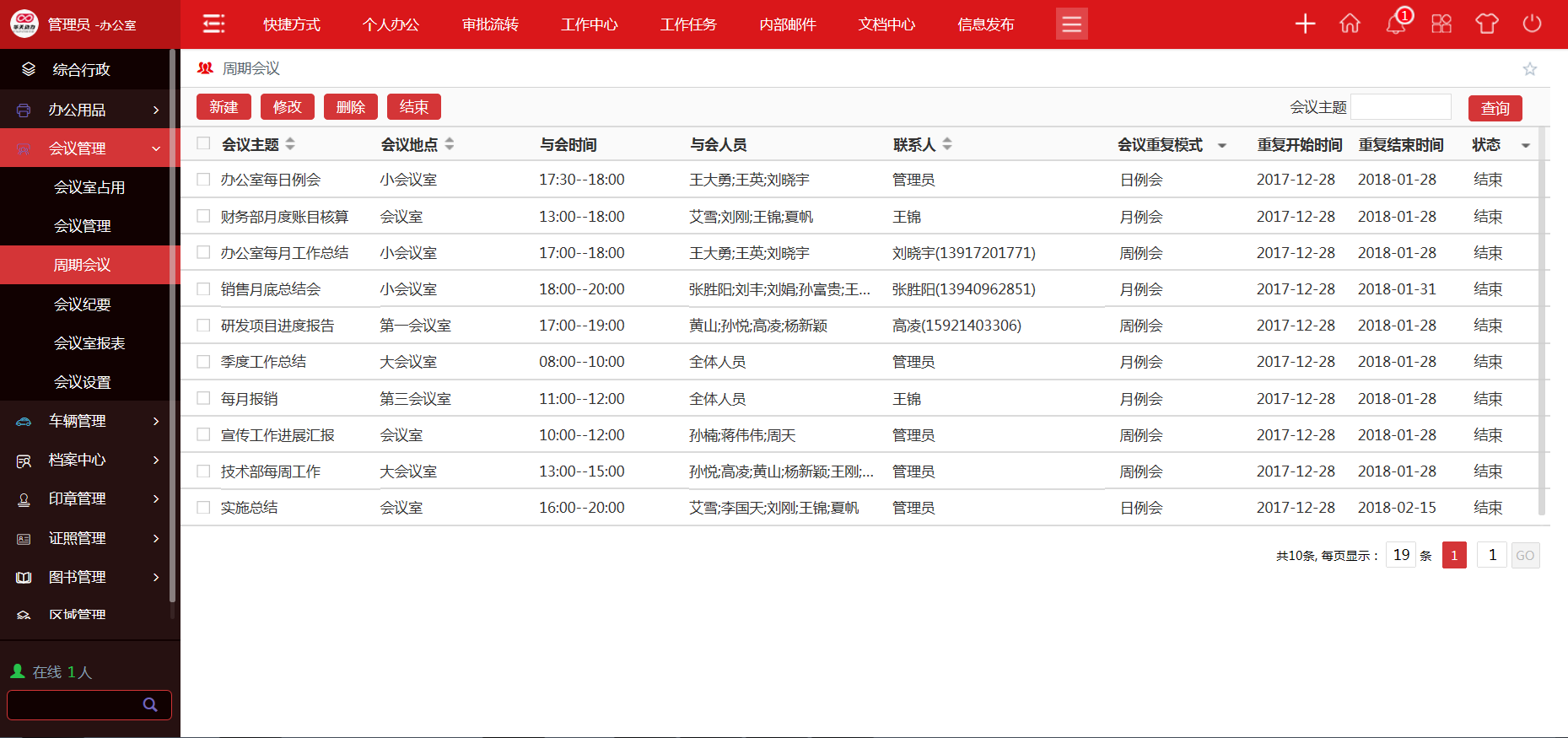Check the box for 办公室每日例会

(203, 180)
